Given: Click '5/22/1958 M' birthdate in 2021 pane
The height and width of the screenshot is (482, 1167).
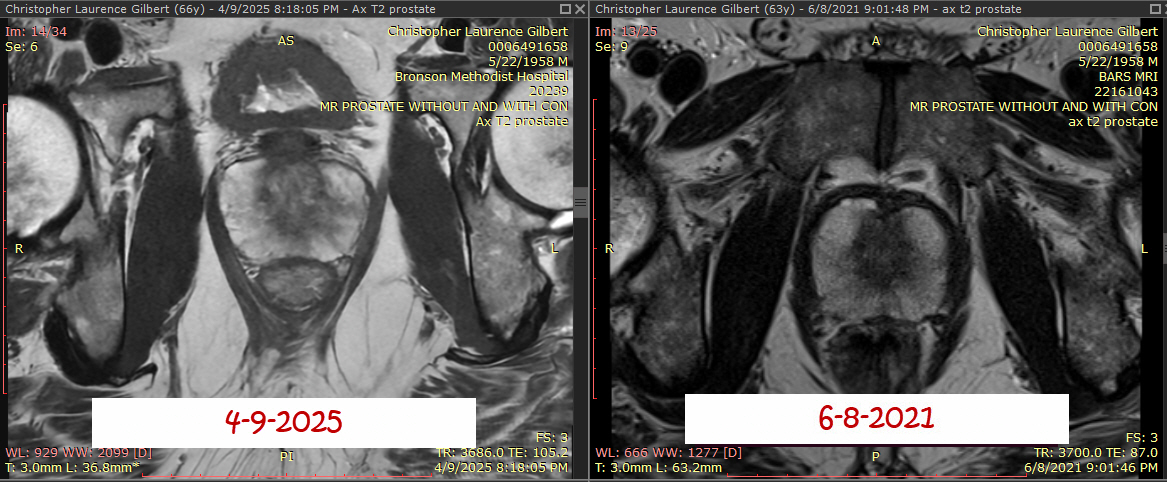Looking at the screenshot, I should click(x=1117, y=61).
